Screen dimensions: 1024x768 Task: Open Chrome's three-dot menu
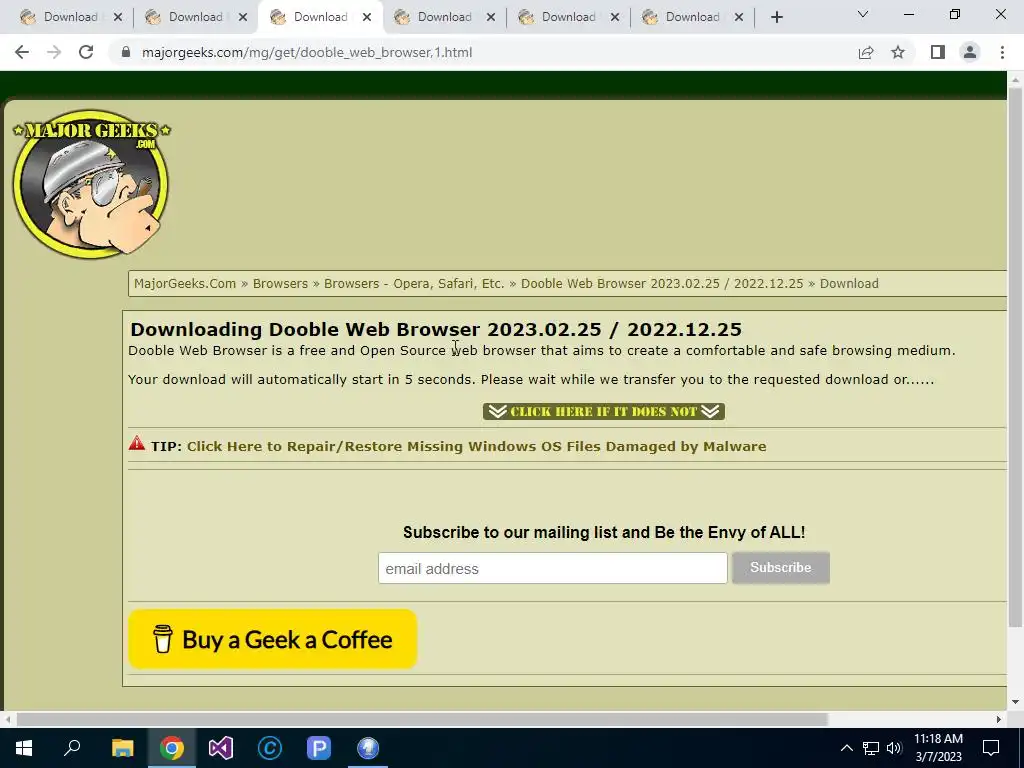1002,52
